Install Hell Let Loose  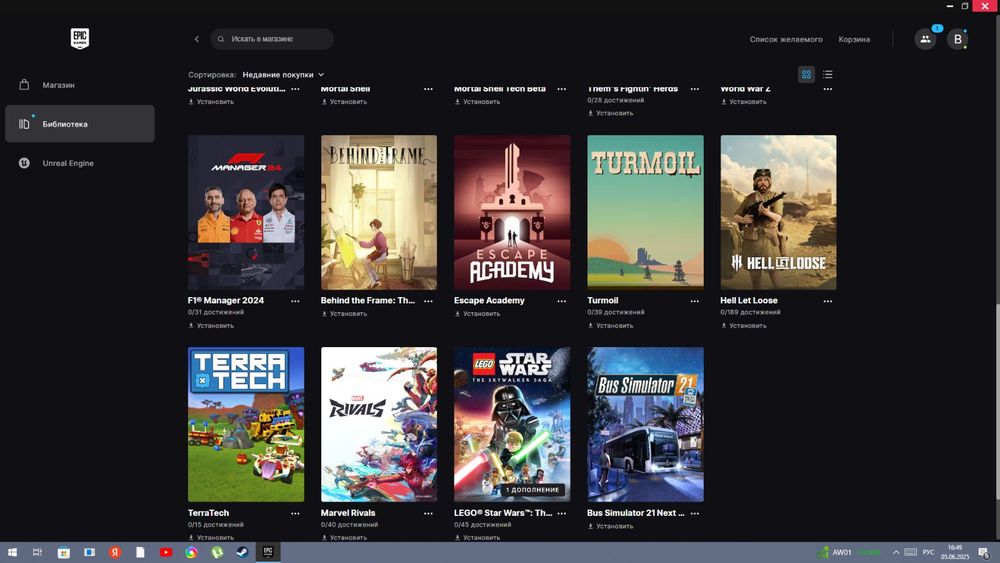click(x=744, y=325)
